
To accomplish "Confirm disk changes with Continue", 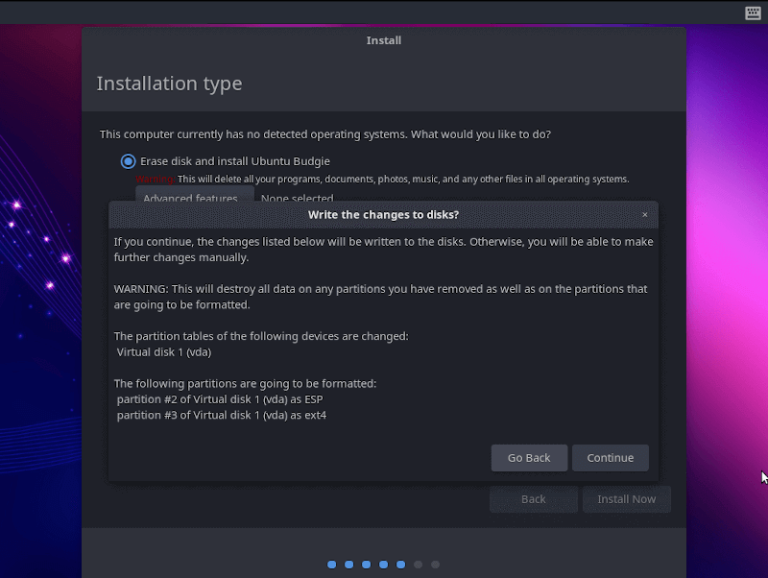I will 610,458.
